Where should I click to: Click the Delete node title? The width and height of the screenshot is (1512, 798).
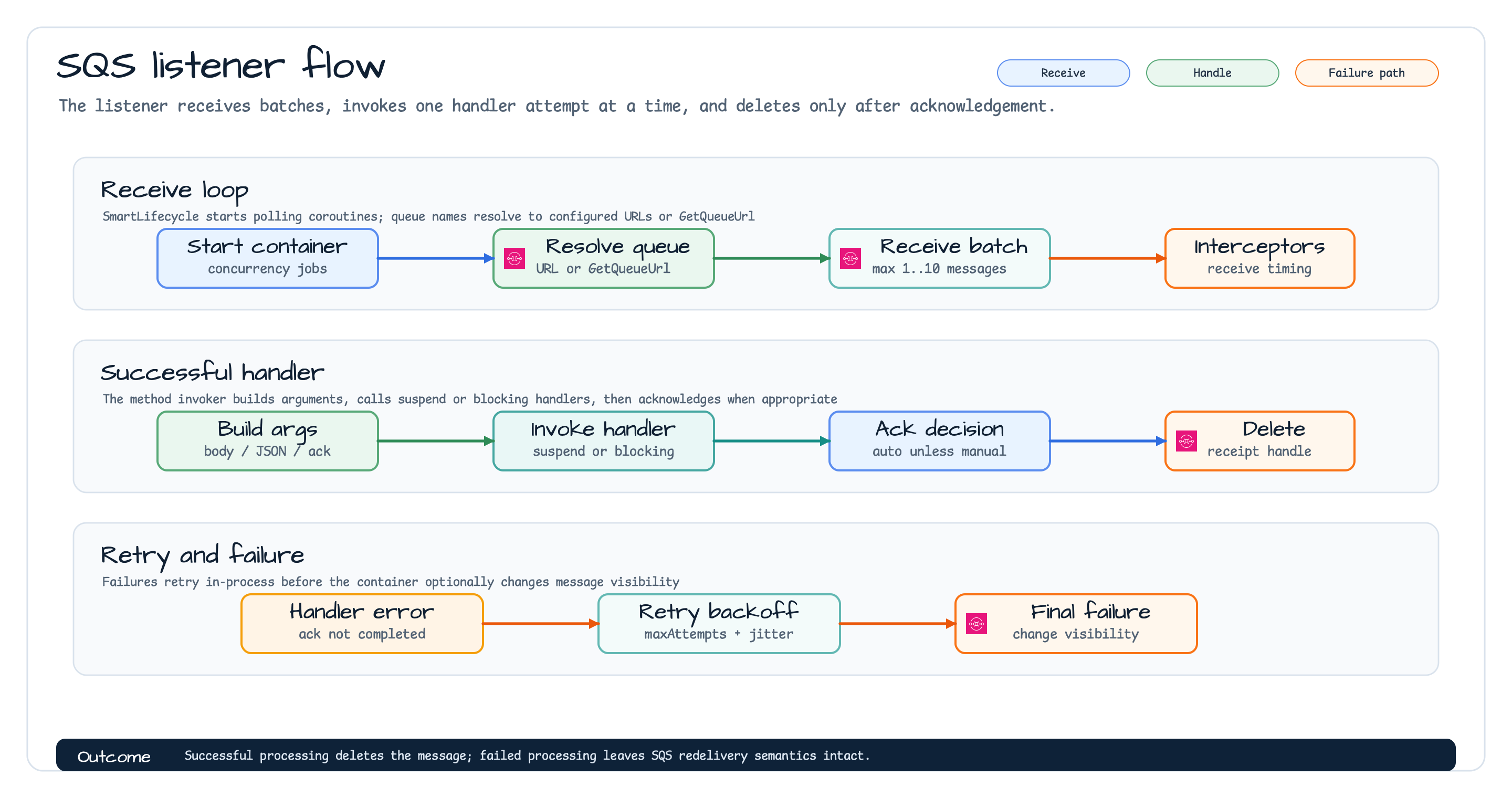[x=1274, y=429]
